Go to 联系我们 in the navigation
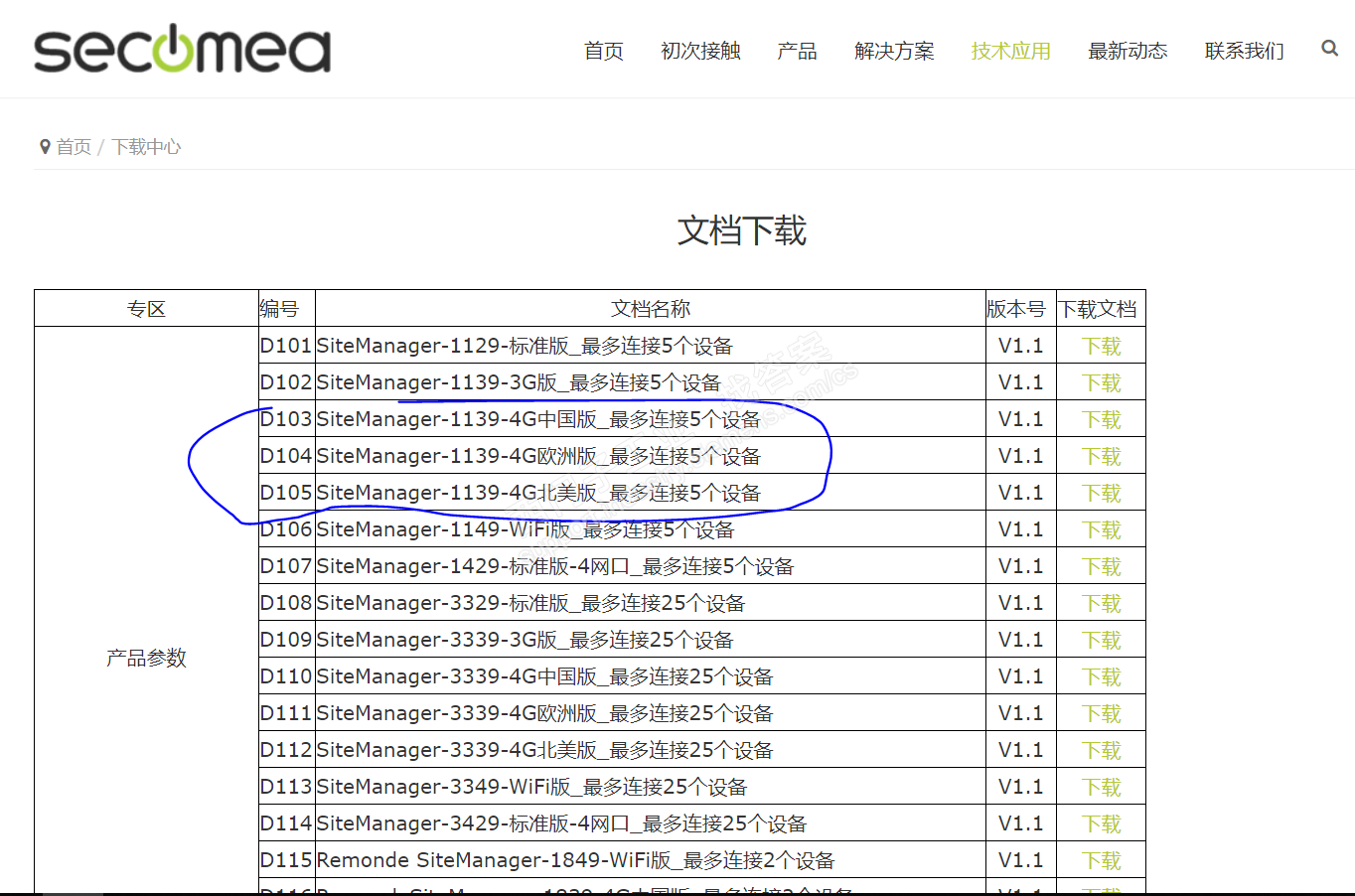Screen dimensions: 1355x896 click(x=1244, y=51)
